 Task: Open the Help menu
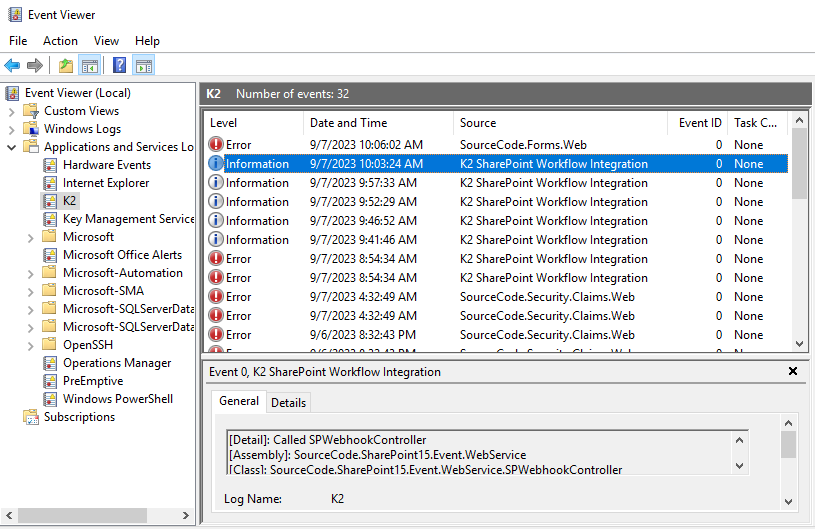pyautogui.click(x=147, y=41)
